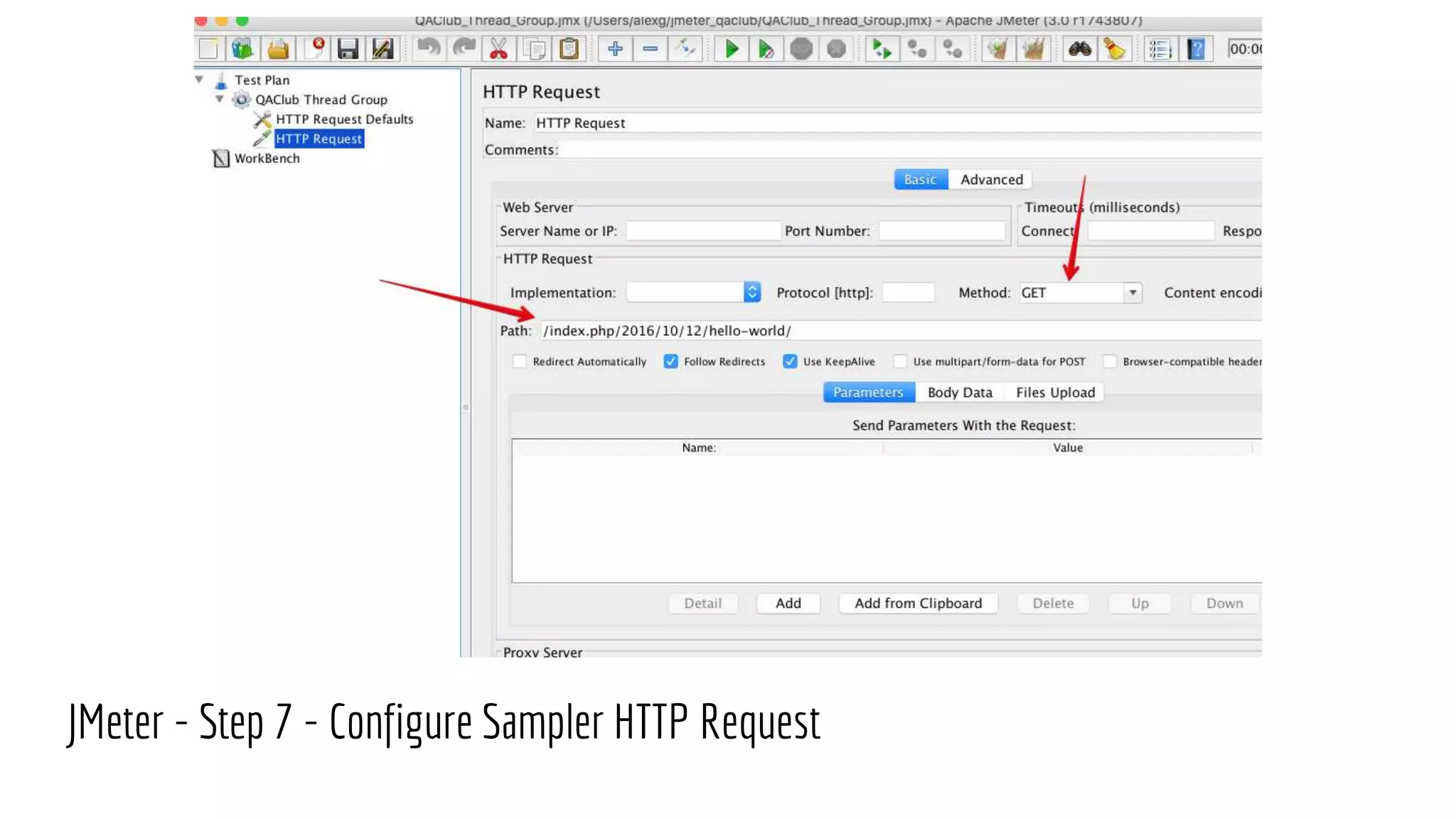The image size is (1456, 819).
Task: Click the Delete parameter button
Action: [x=1053, y=604]
